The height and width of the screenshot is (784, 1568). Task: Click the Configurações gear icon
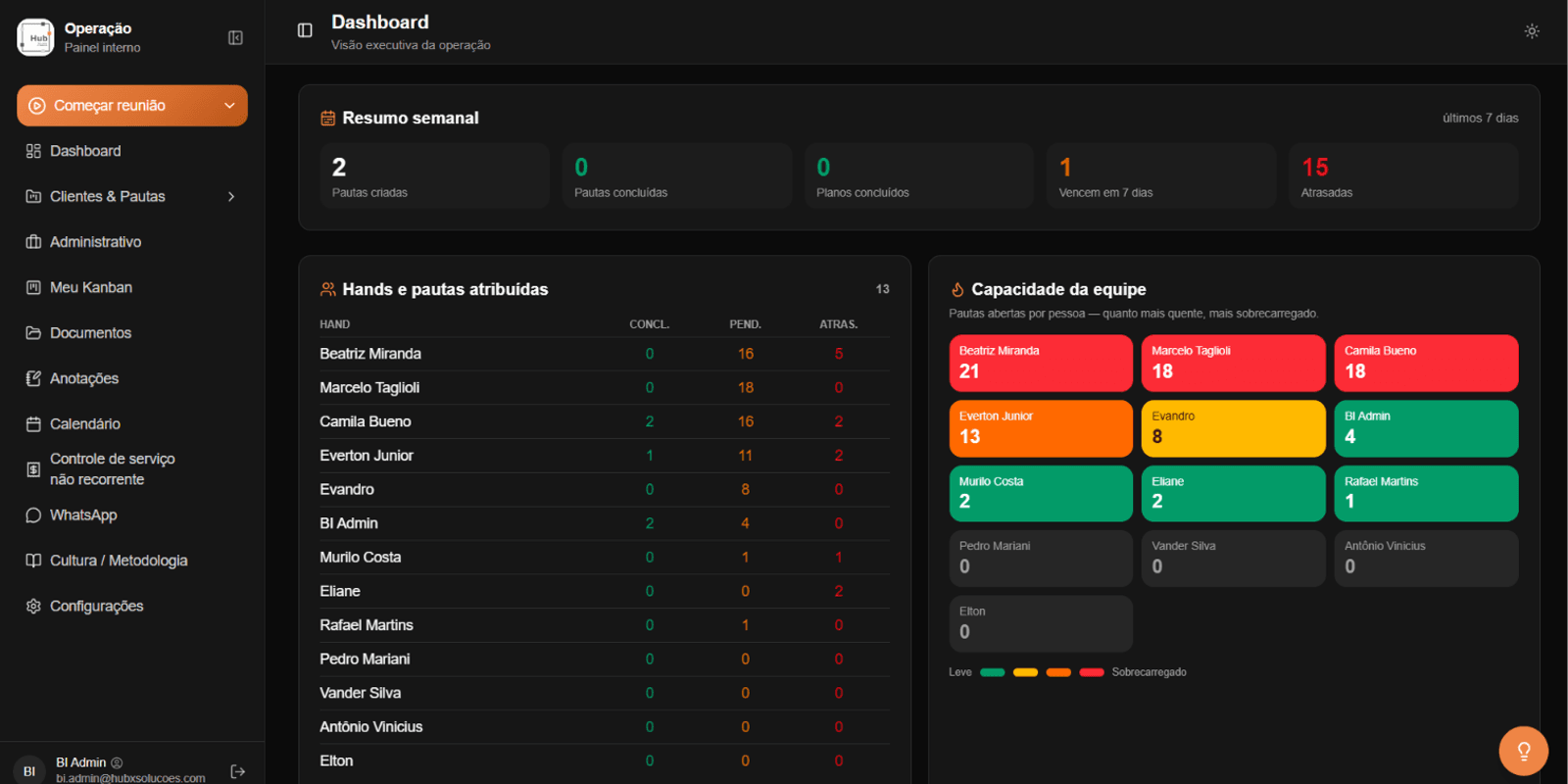33,607
